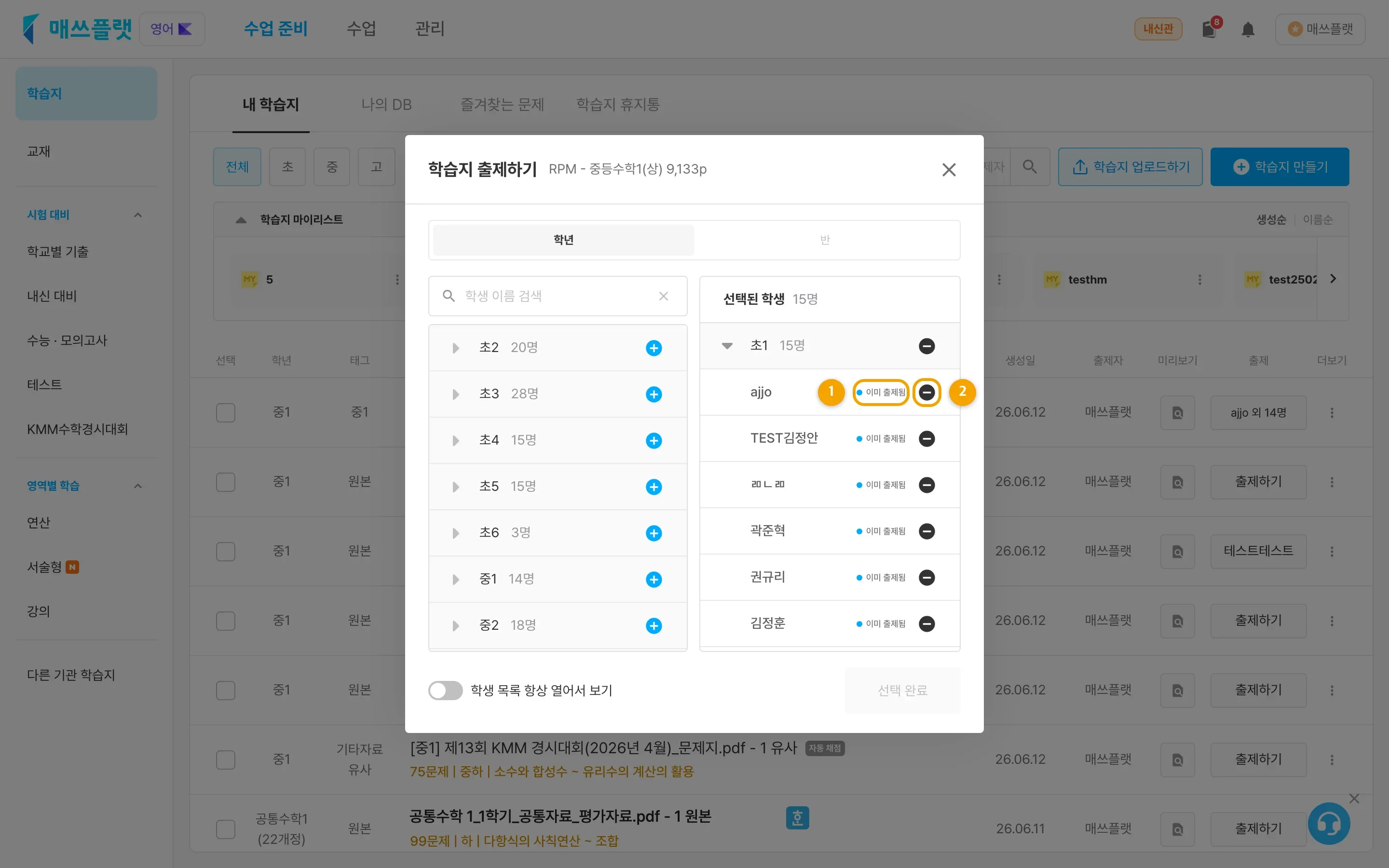The height and width of the screenshot is (868, 1389).
Task: Collapse the 영역별 학습 sidebar section
Action: tap(138, 486)
